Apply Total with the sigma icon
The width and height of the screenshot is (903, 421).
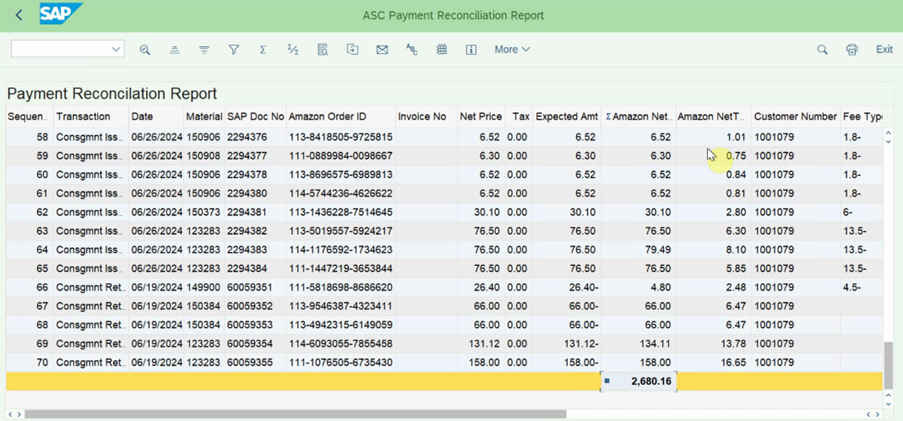point(263,50)
